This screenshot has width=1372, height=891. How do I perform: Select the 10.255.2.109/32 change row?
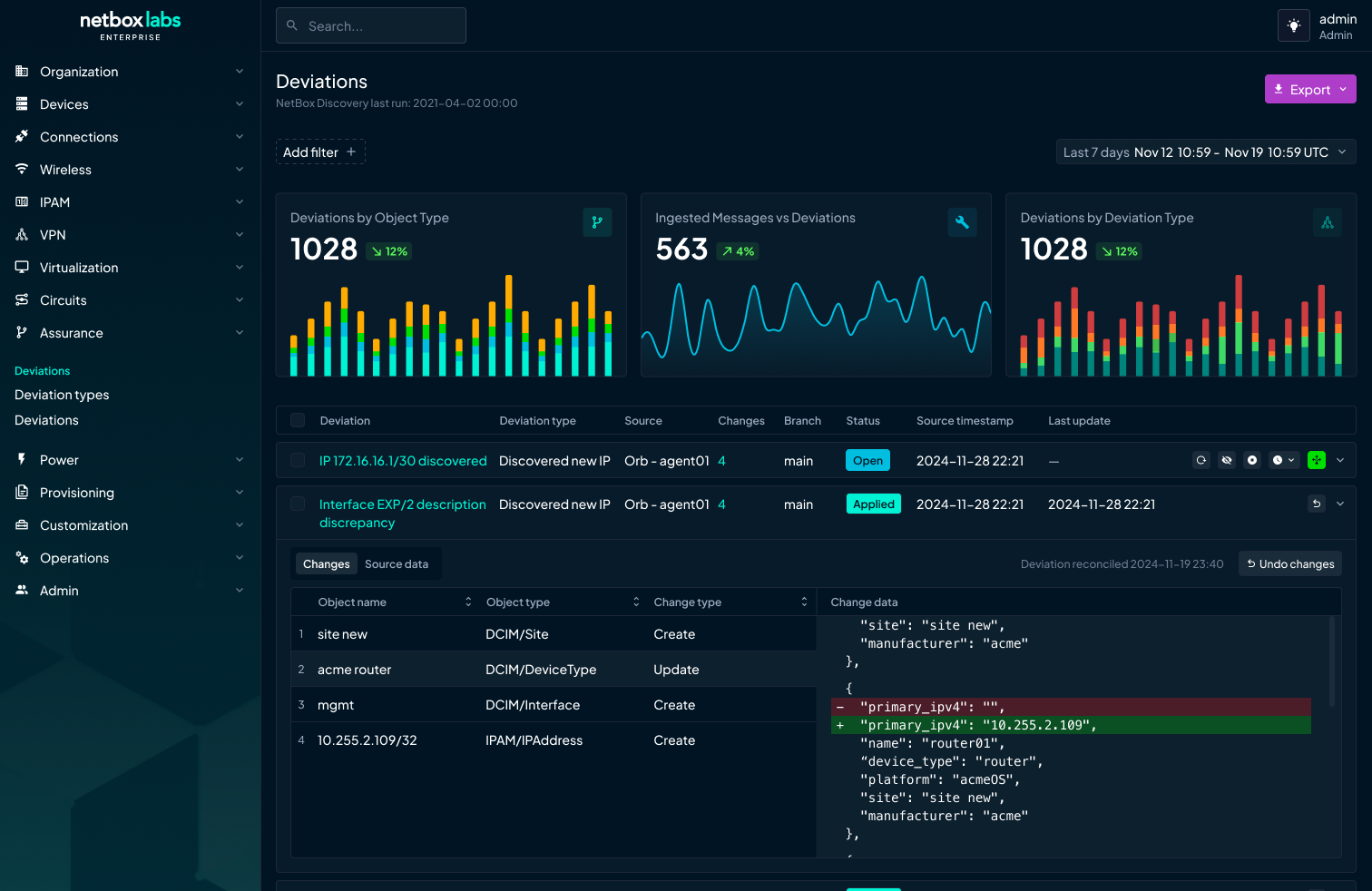(554, 740)
